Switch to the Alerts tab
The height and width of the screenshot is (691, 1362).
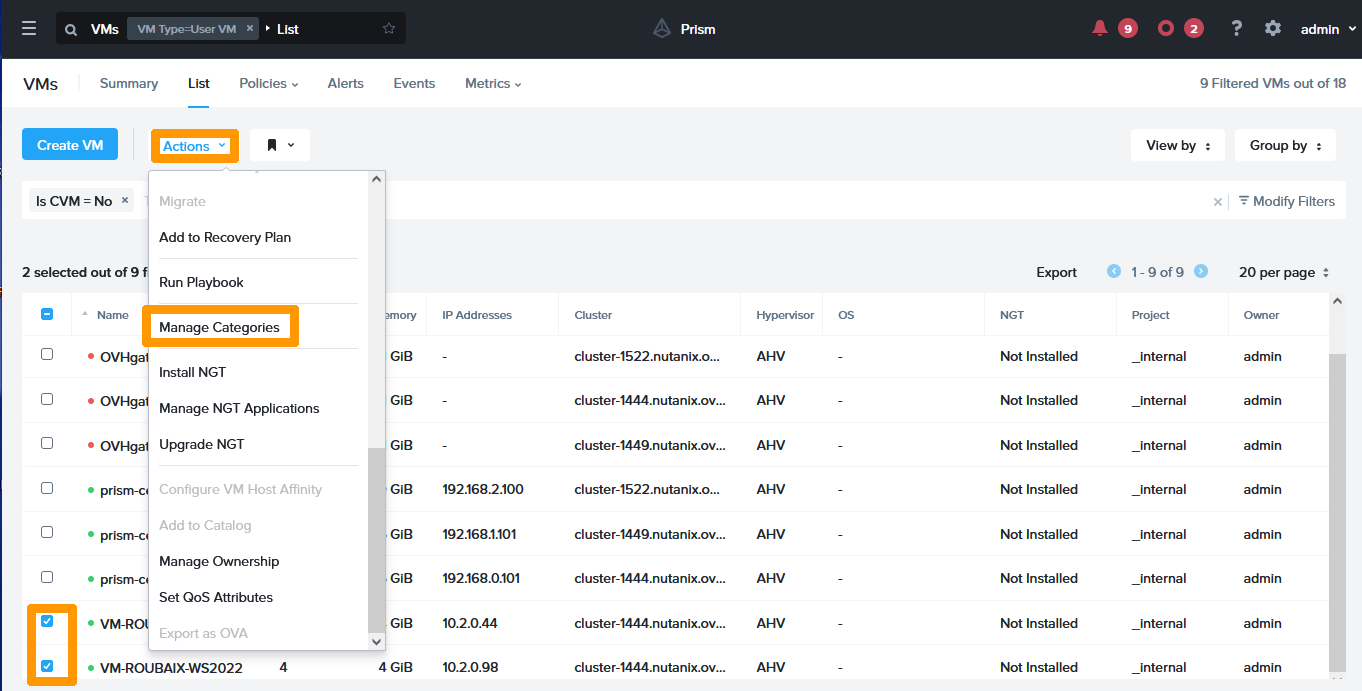[x=345, y=84]
